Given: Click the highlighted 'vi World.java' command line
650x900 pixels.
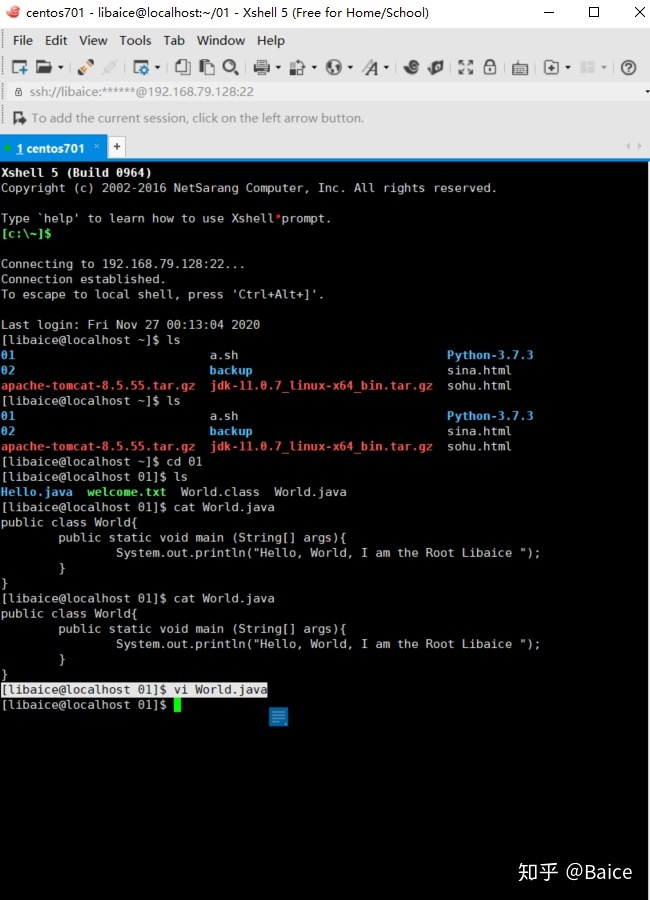Looking at the screenshot, I should tap(134, 689).
